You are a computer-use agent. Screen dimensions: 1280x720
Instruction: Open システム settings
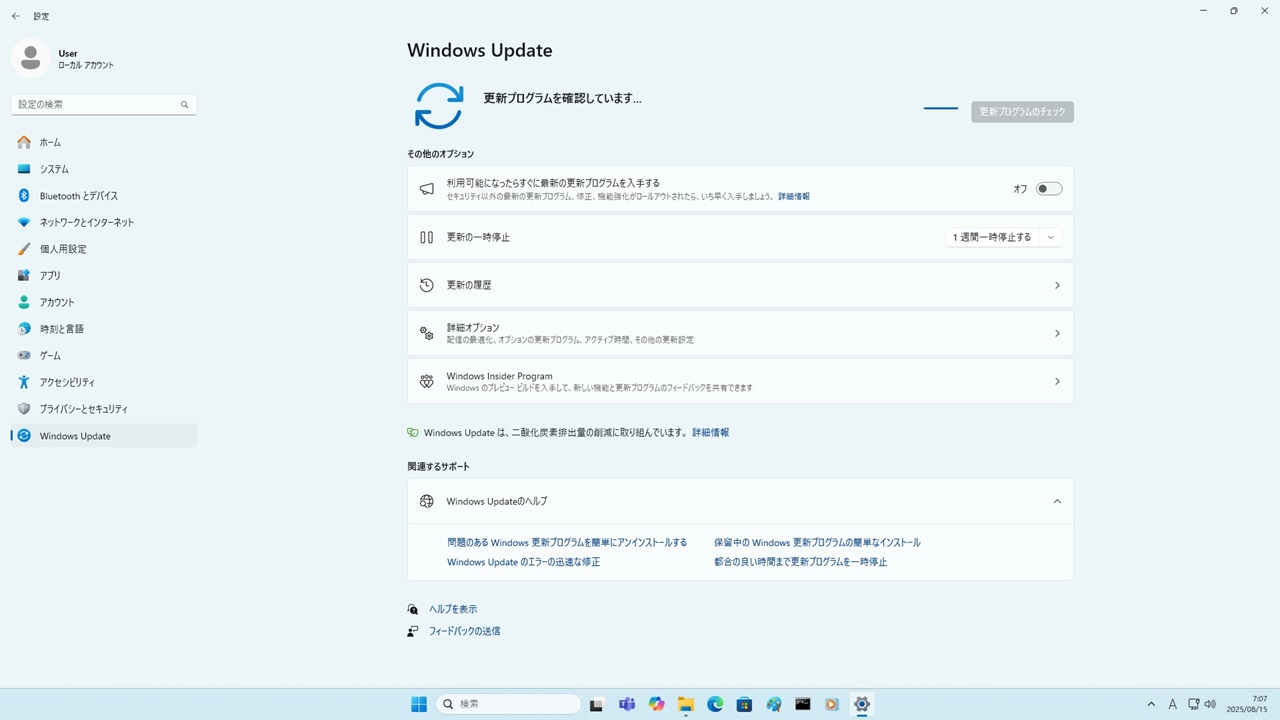click(104, 169)
